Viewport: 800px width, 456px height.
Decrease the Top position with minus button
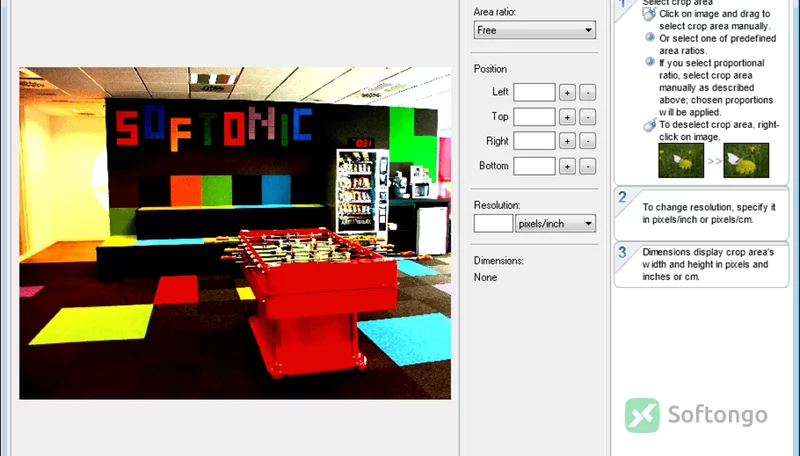(588, 117)
